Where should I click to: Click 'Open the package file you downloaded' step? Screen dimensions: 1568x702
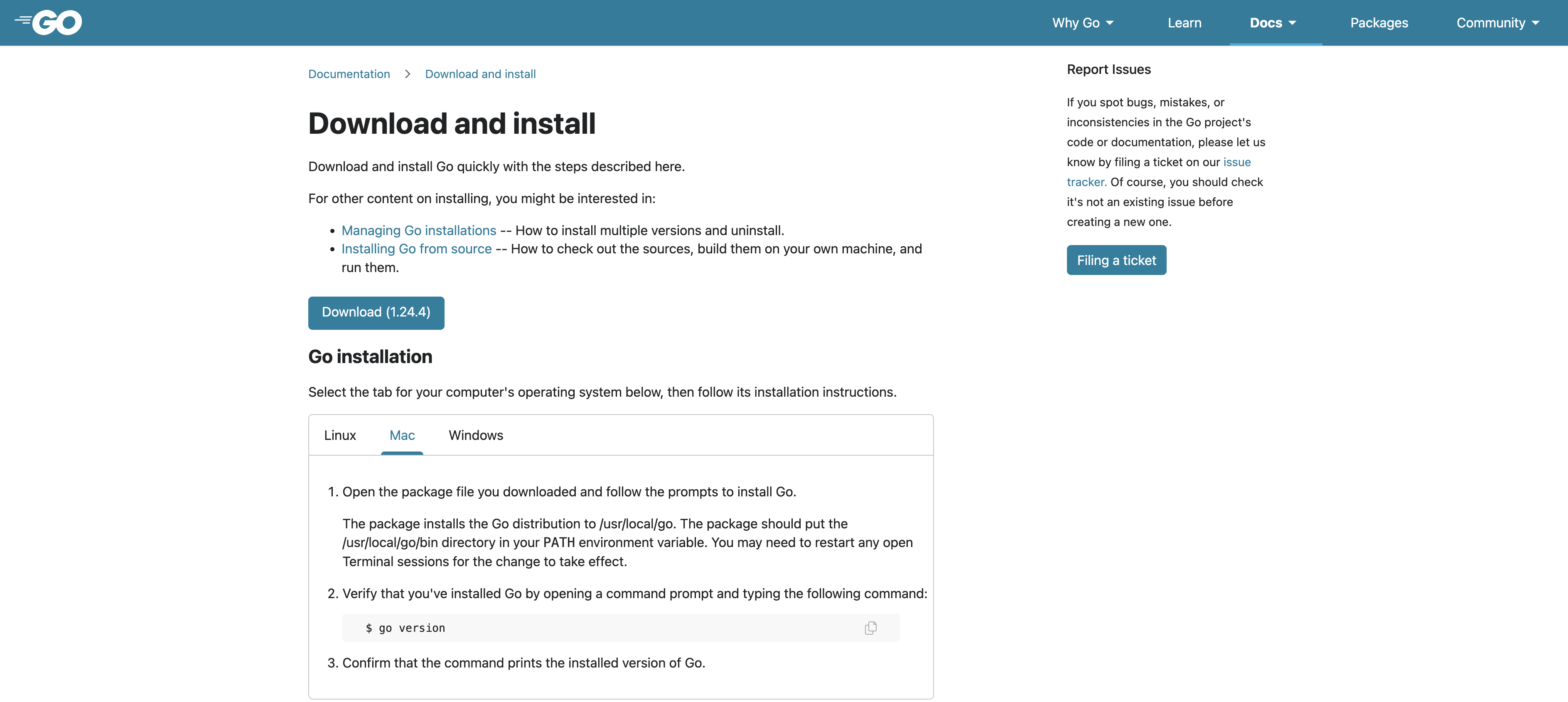point(569,491)
